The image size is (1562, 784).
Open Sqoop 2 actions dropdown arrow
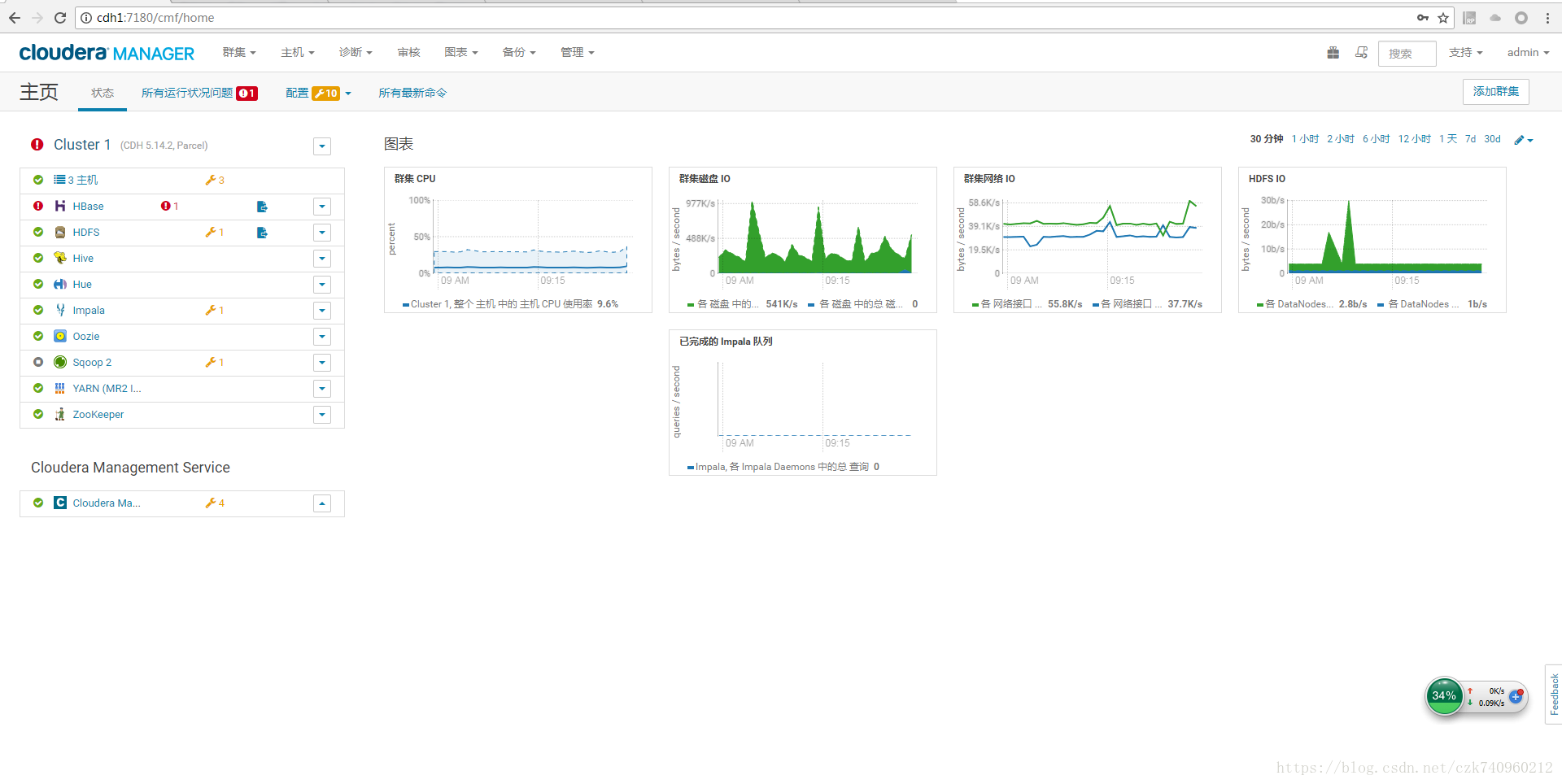(x=322, y=363)
